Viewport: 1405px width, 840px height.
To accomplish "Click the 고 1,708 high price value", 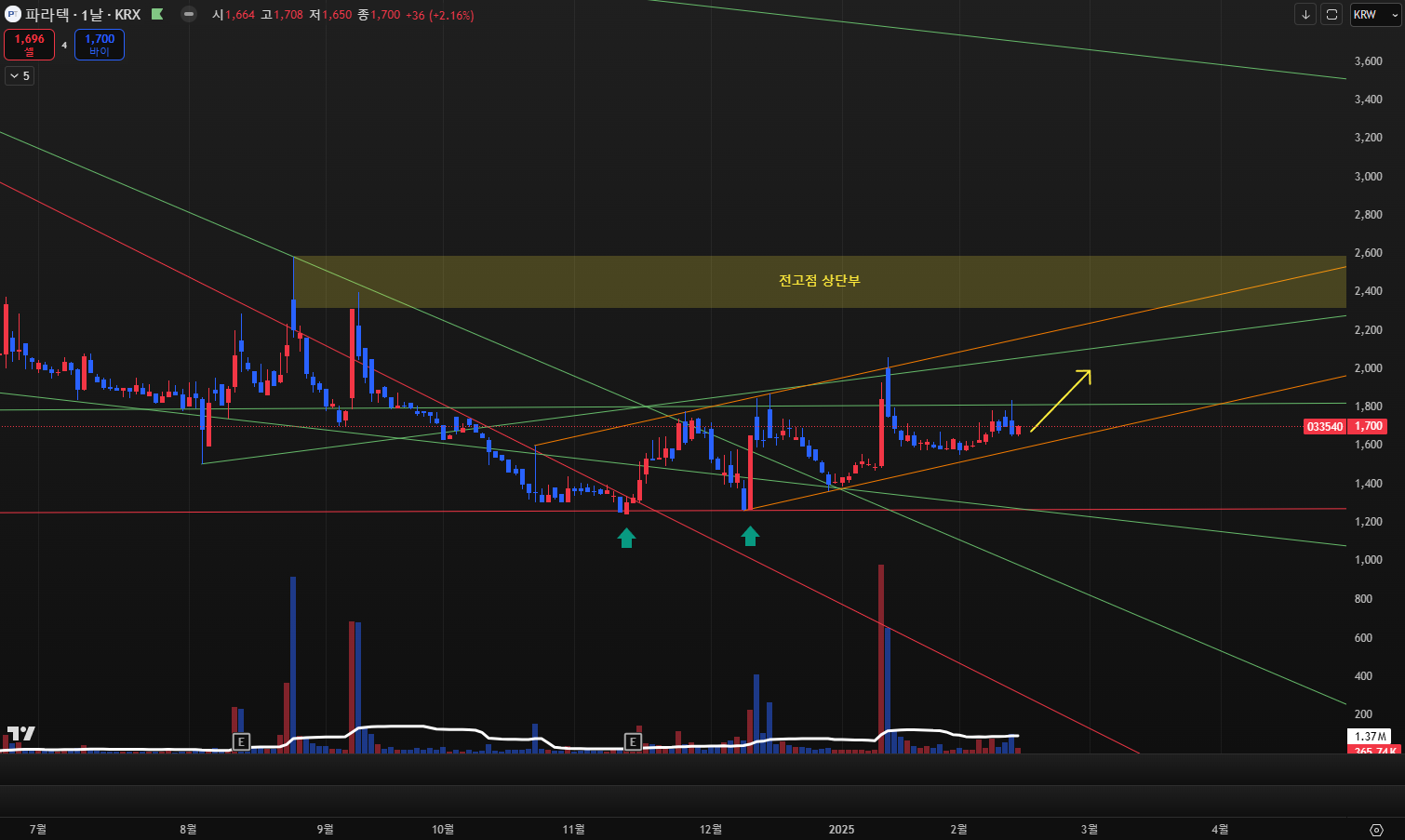I will (x=282, y=15).
